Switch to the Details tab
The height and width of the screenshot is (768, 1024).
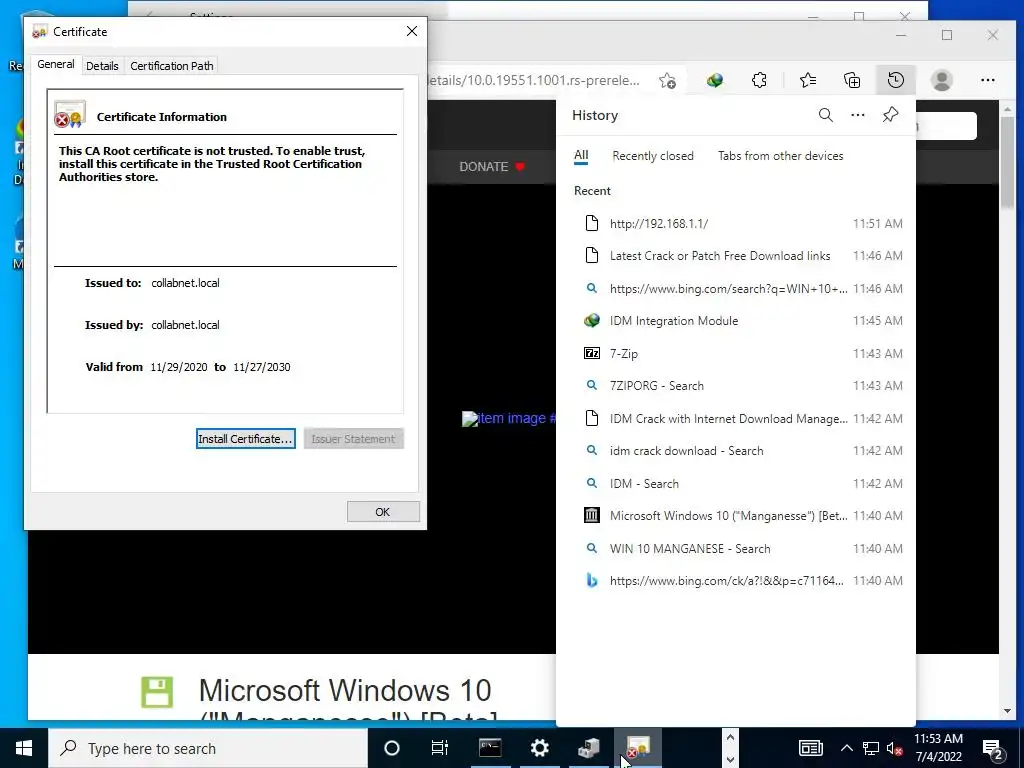[x=102, y=66]
